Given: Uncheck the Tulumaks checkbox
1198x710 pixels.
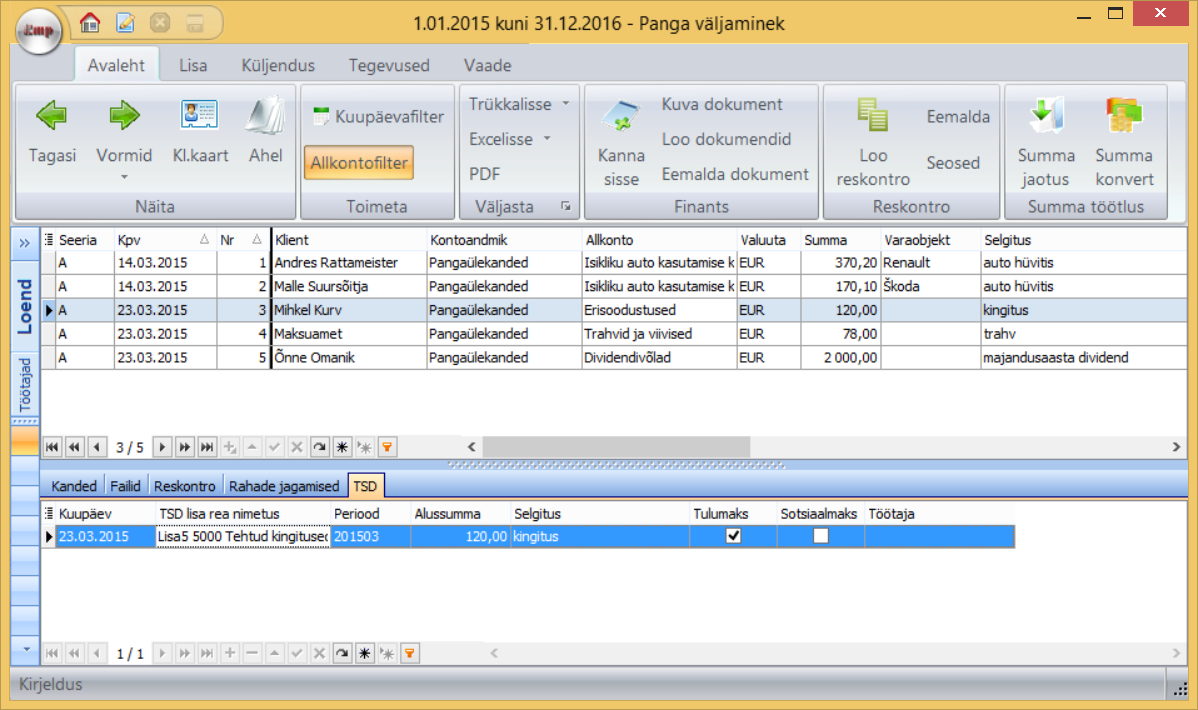Looking at the screenshot, I should 734,536.
